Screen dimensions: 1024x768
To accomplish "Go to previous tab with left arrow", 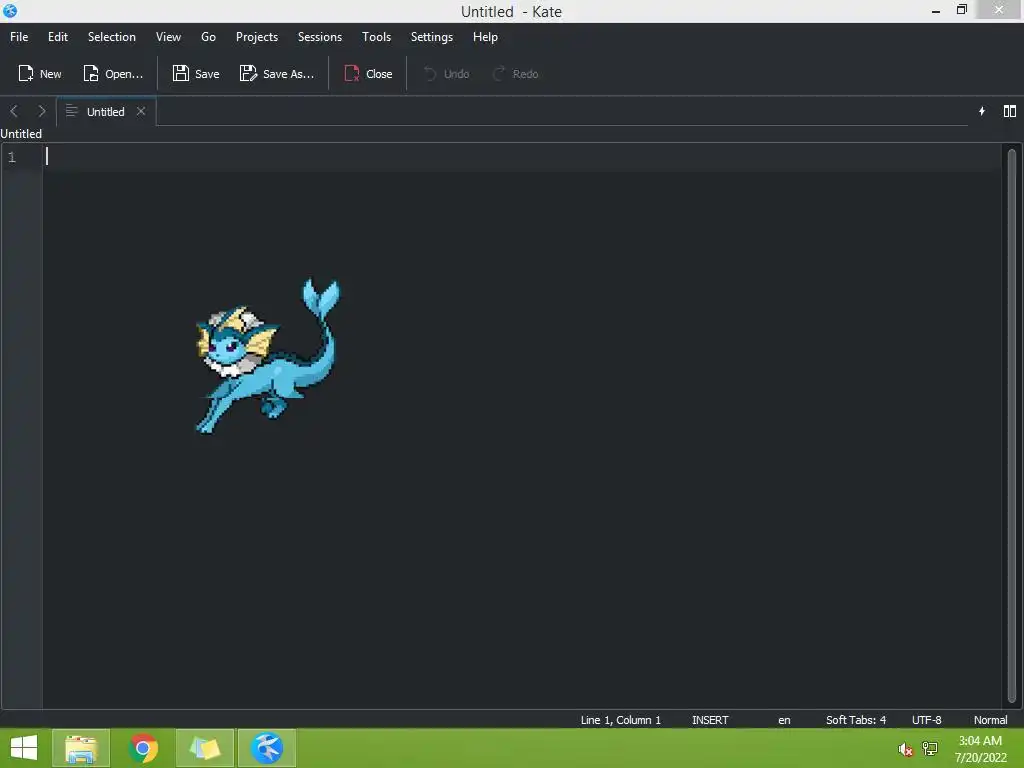I will (x=14, y=111).
